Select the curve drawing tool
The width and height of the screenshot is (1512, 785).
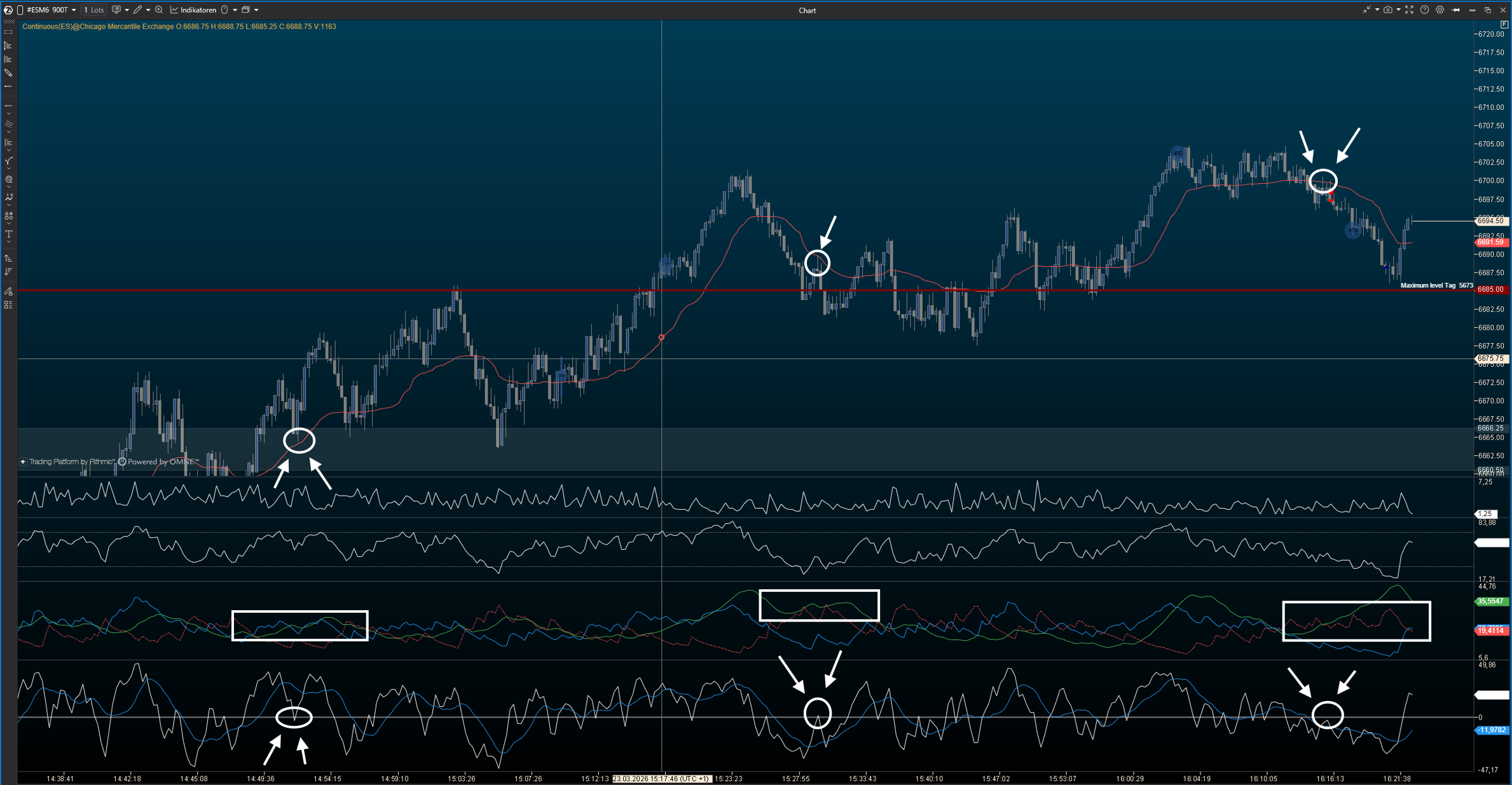pyautogui.click(x=8, y=161)
